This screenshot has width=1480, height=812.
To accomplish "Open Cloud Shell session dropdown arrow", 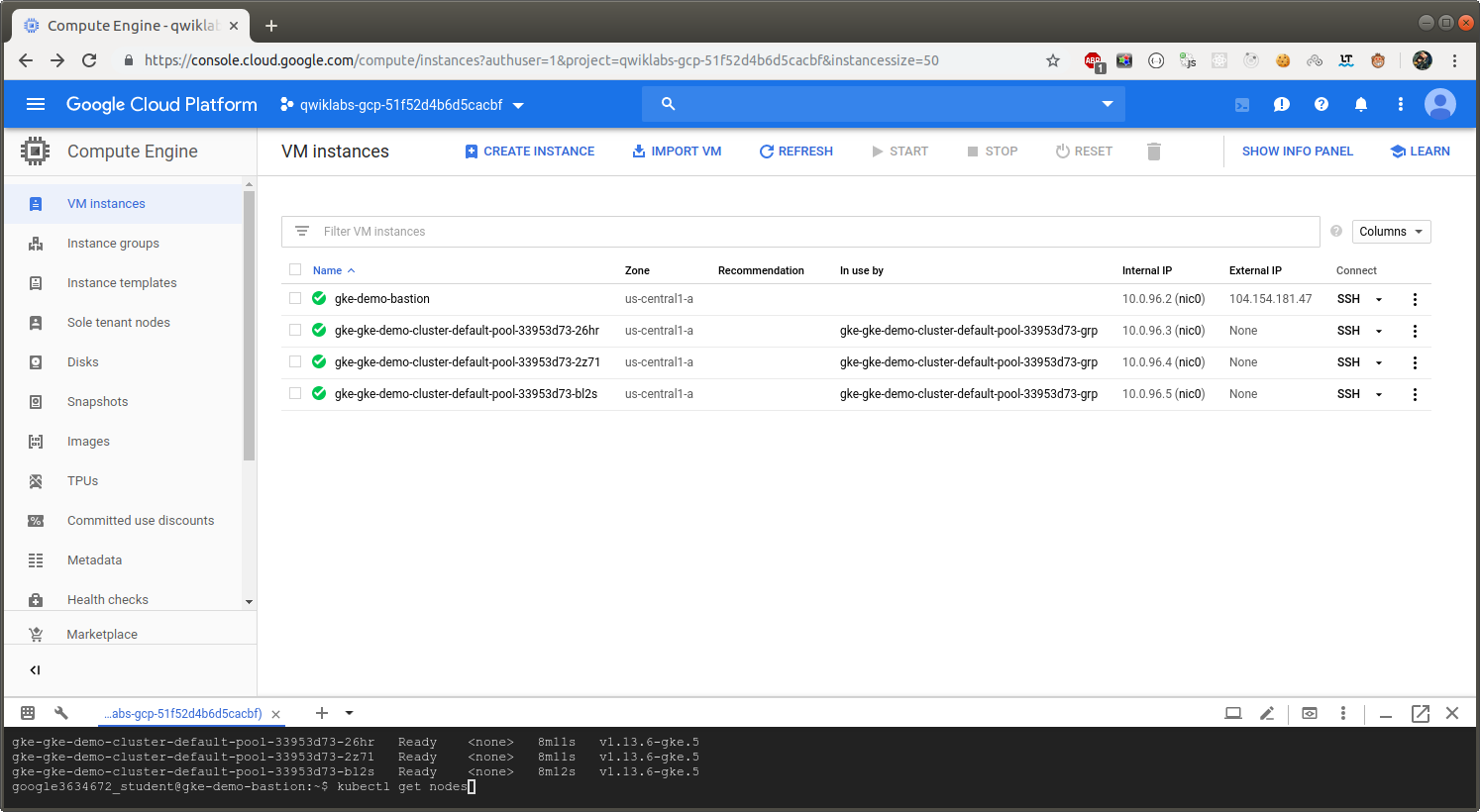I will tap(350, 713).
